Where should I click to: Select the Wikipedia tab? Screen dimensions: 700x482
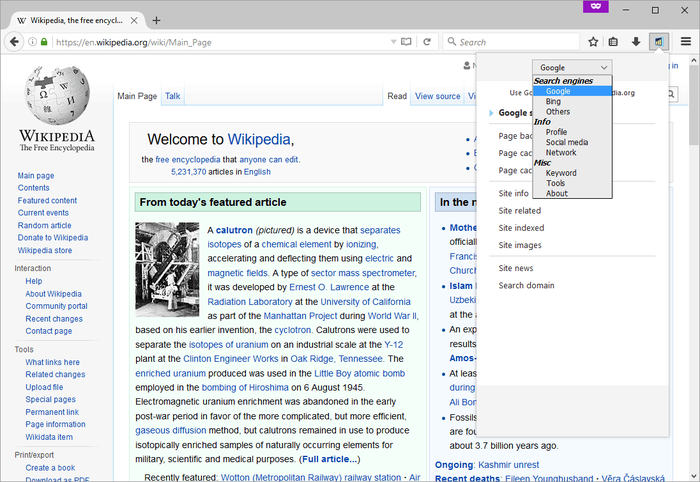pyautogui.click(x=77, y=21)
